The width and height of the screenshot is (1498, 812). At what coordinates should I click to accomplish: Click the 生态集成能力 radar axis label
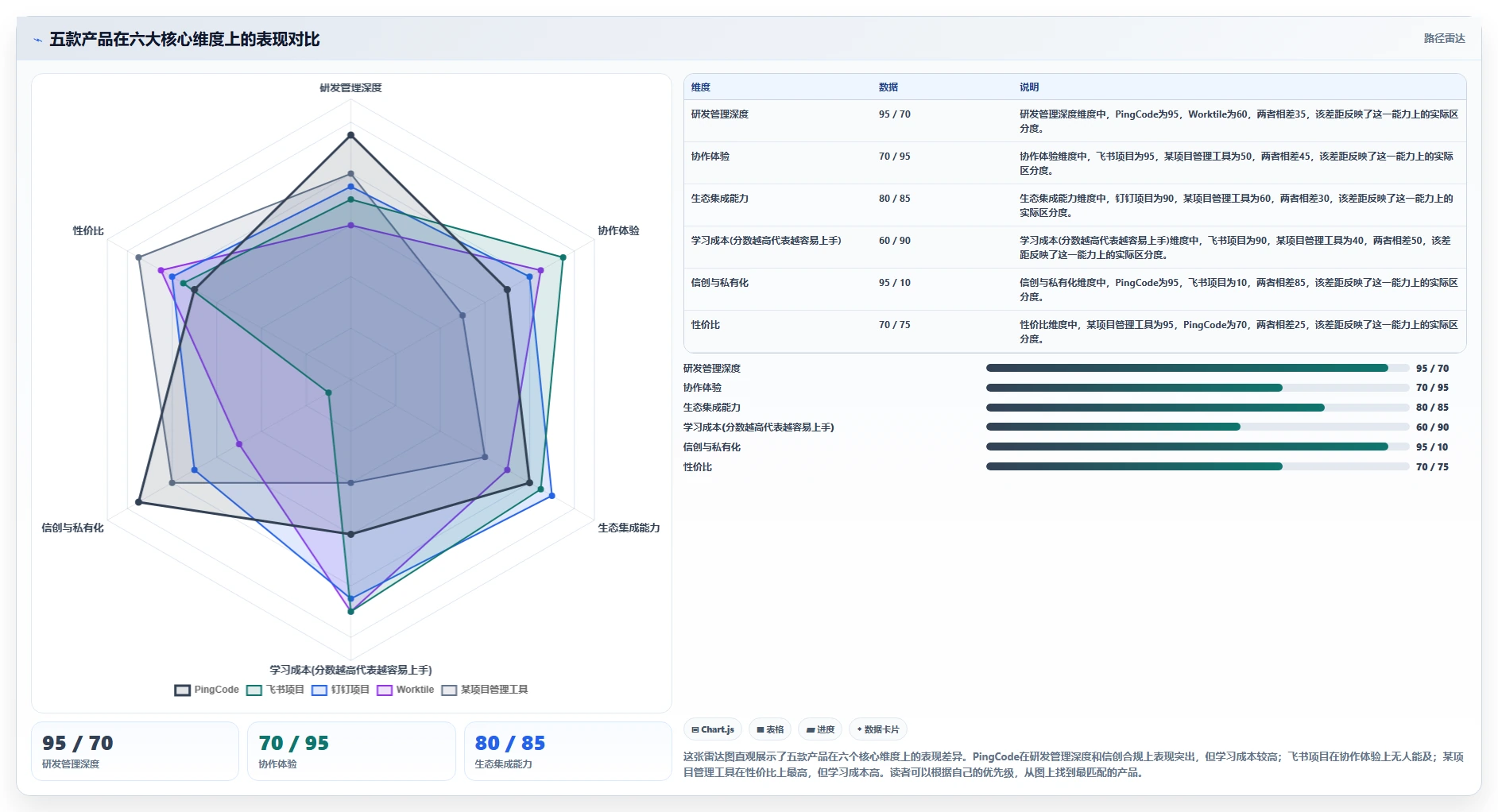coord(629,528)
